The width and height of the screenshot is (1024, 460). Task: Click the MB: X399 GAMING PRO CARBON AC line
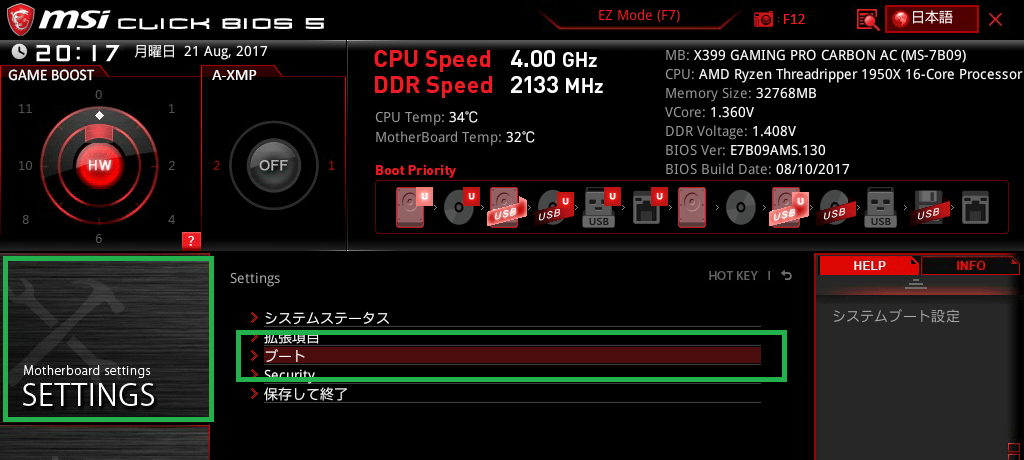tap(816, 55)
